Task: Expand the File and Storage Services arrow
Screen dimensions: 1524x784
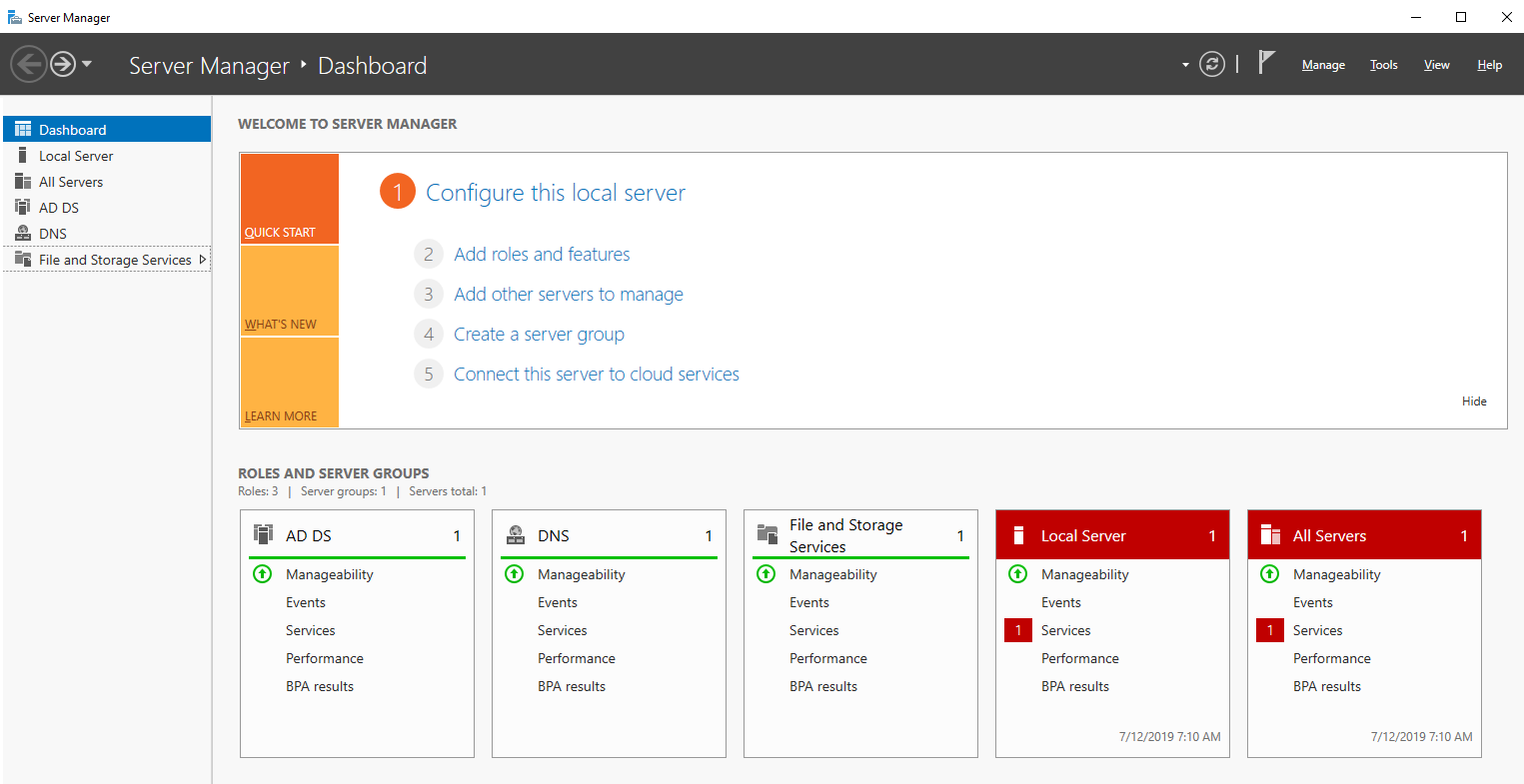Action: (203, 260)
